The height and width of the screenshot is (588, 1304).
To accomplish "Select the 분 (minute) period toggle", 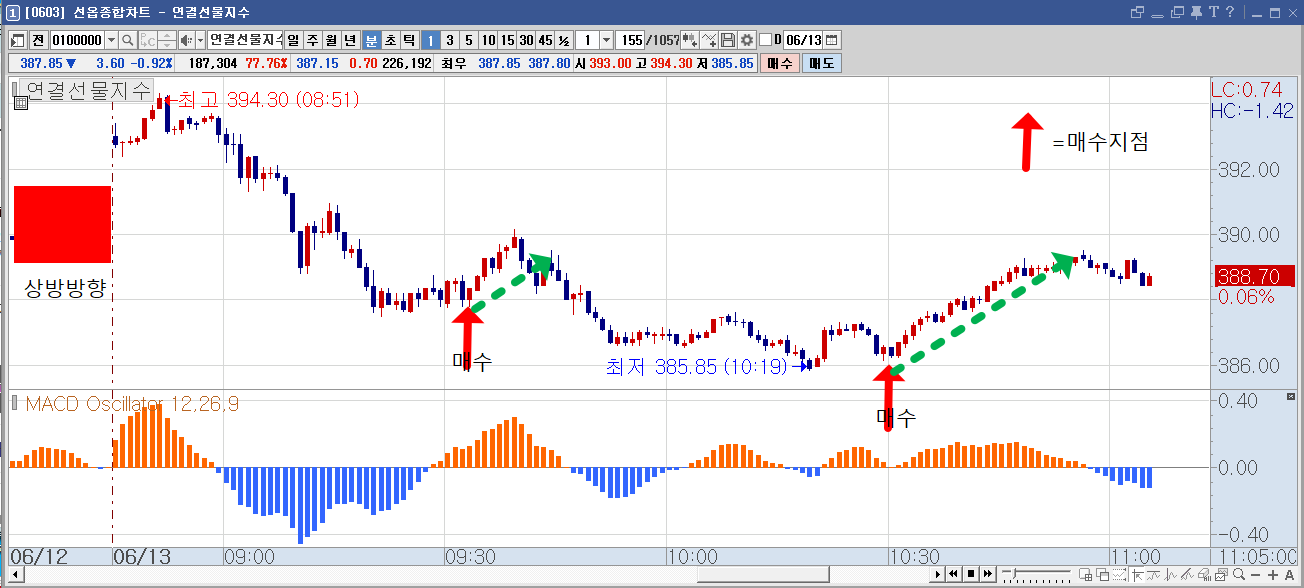I will [371, 40].
